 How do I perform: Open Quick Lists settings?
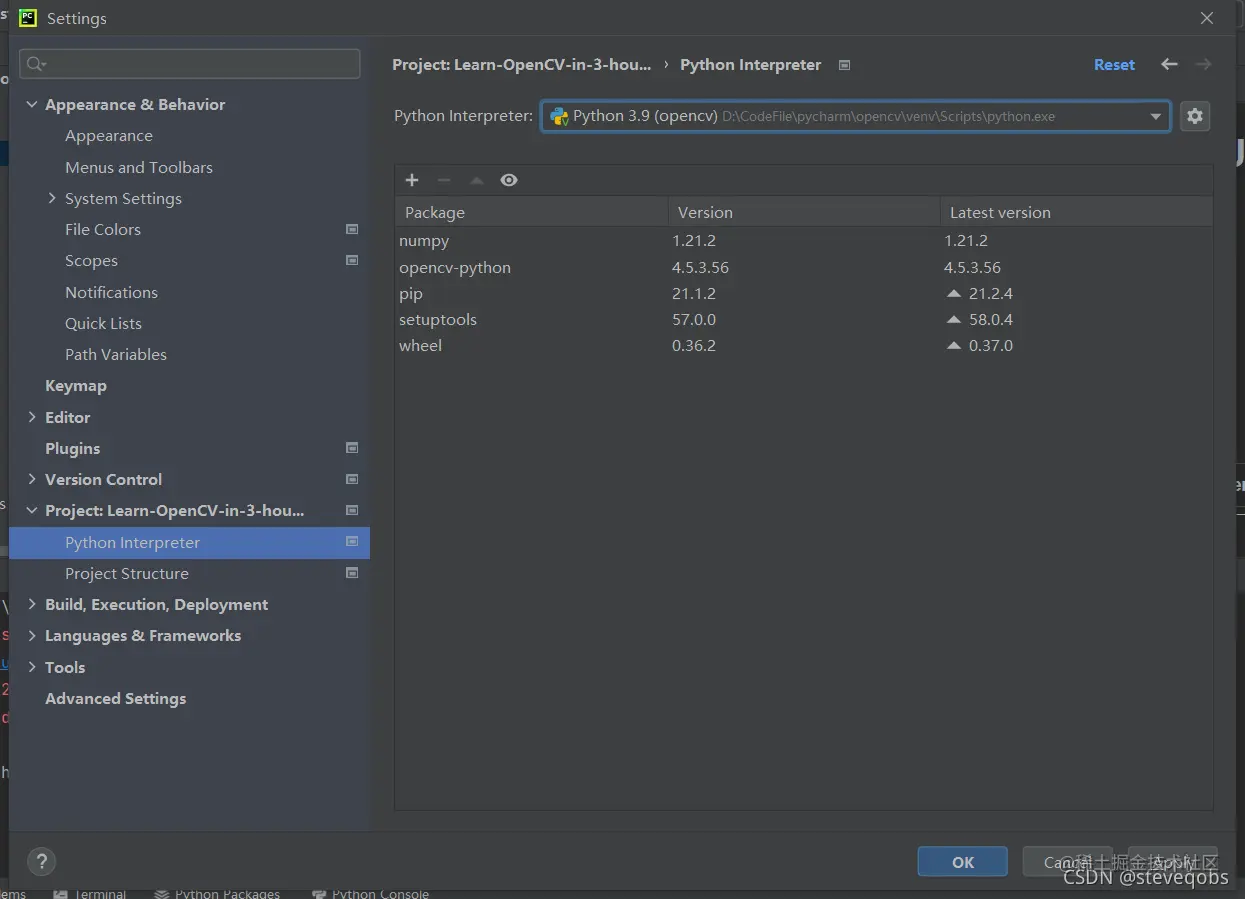click(103, 323)
